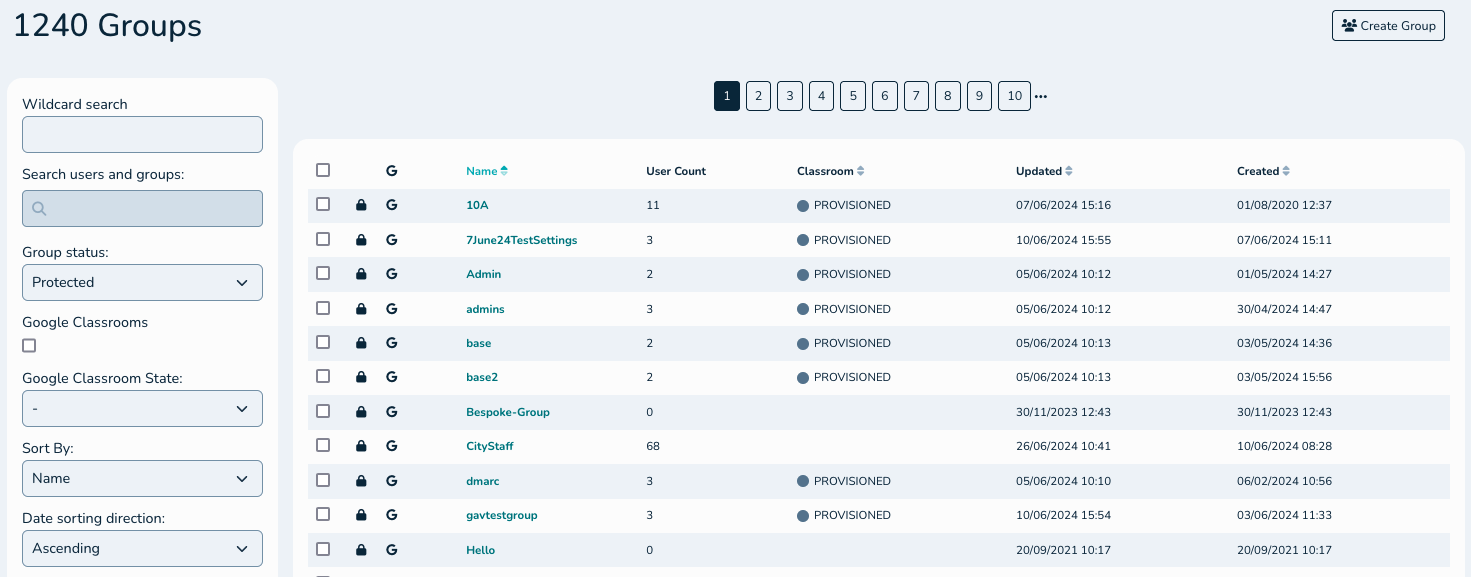Open the Group status dropdown

pyautogui.click(x=142, y=283)
